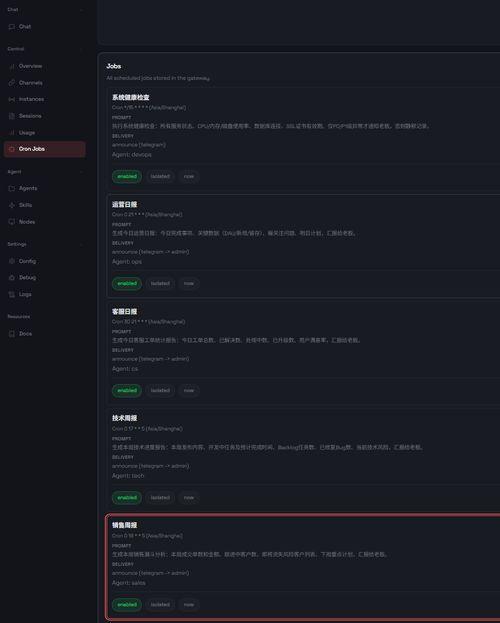Go to the Cron Jobs menu item

tap(45, 149)
